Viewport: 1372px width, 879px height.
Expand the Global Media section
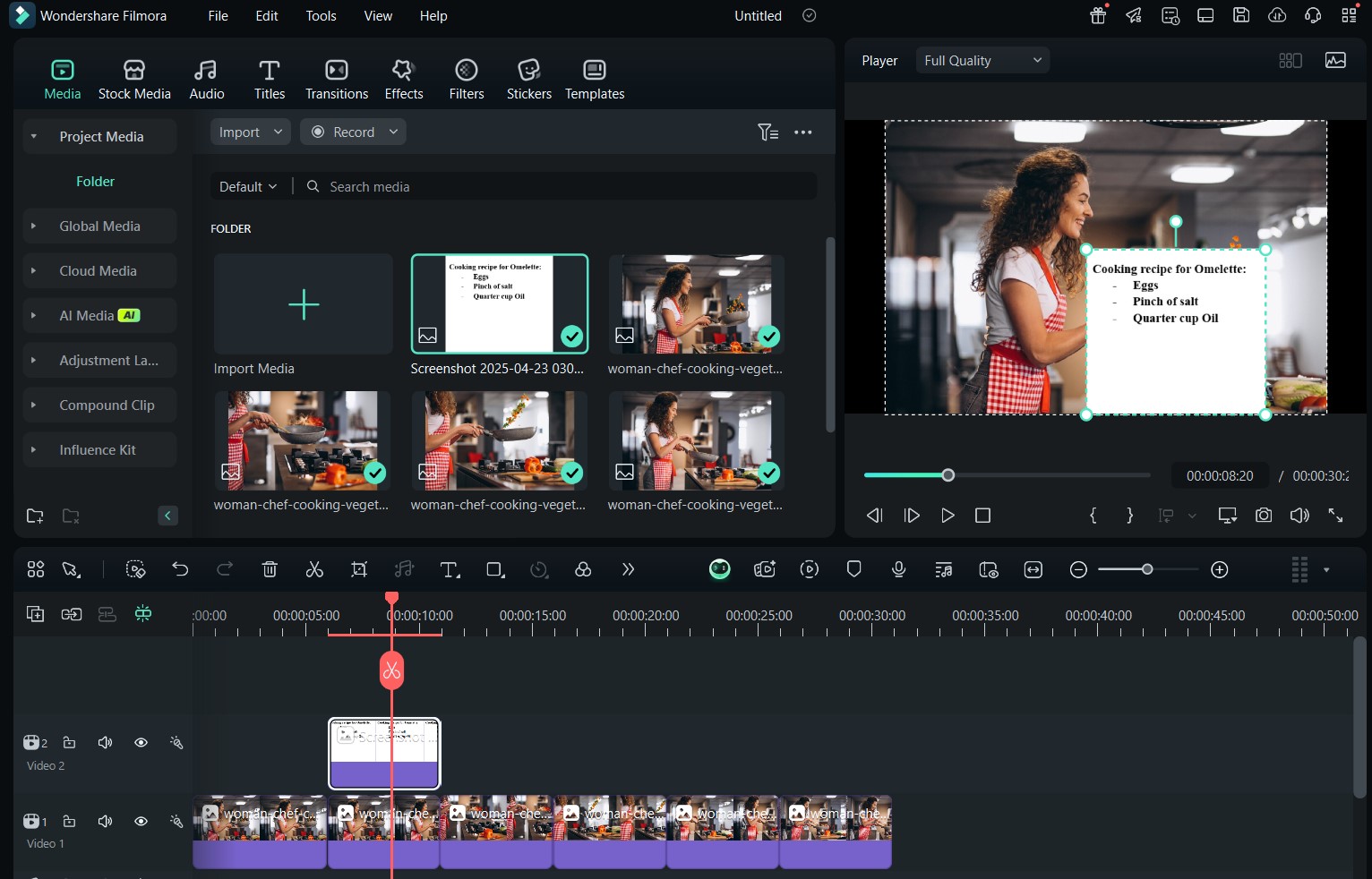(x=33, y=226)
